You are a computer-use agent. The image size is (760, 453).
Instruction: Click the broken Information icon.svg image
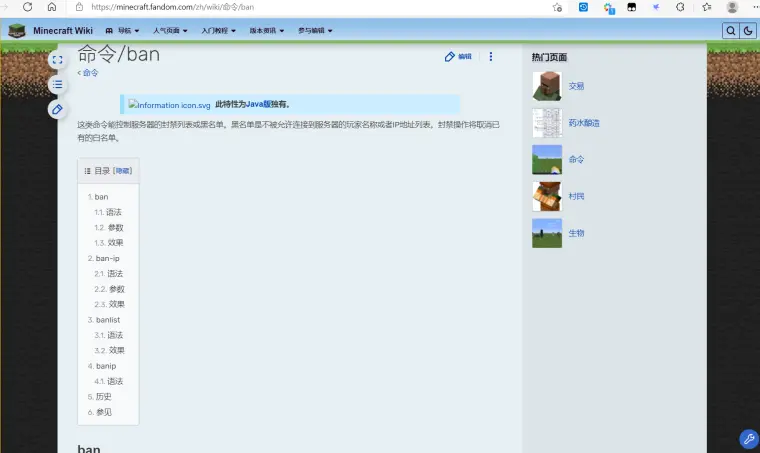169,105
